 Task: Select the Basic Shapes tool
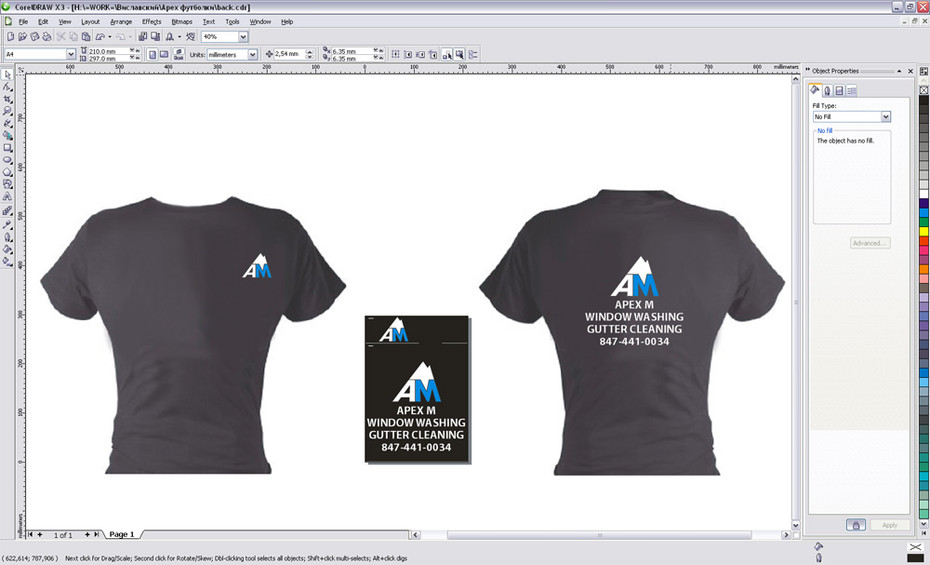7,184
